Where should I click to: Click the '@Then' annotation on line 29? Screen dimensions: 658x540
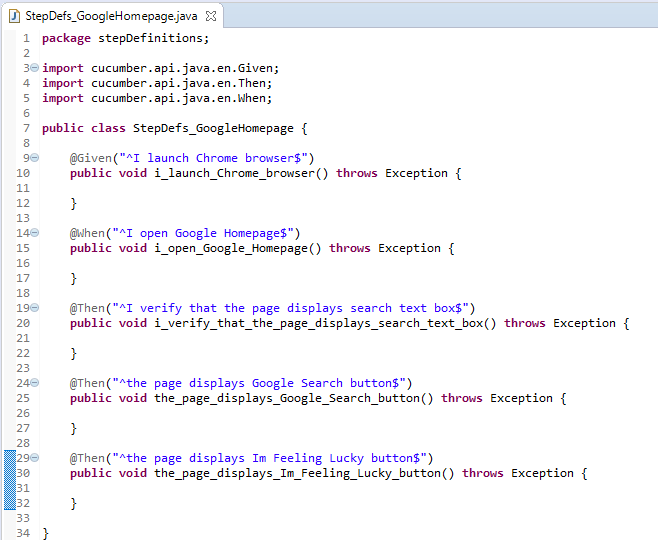click(x=87, y=458)
